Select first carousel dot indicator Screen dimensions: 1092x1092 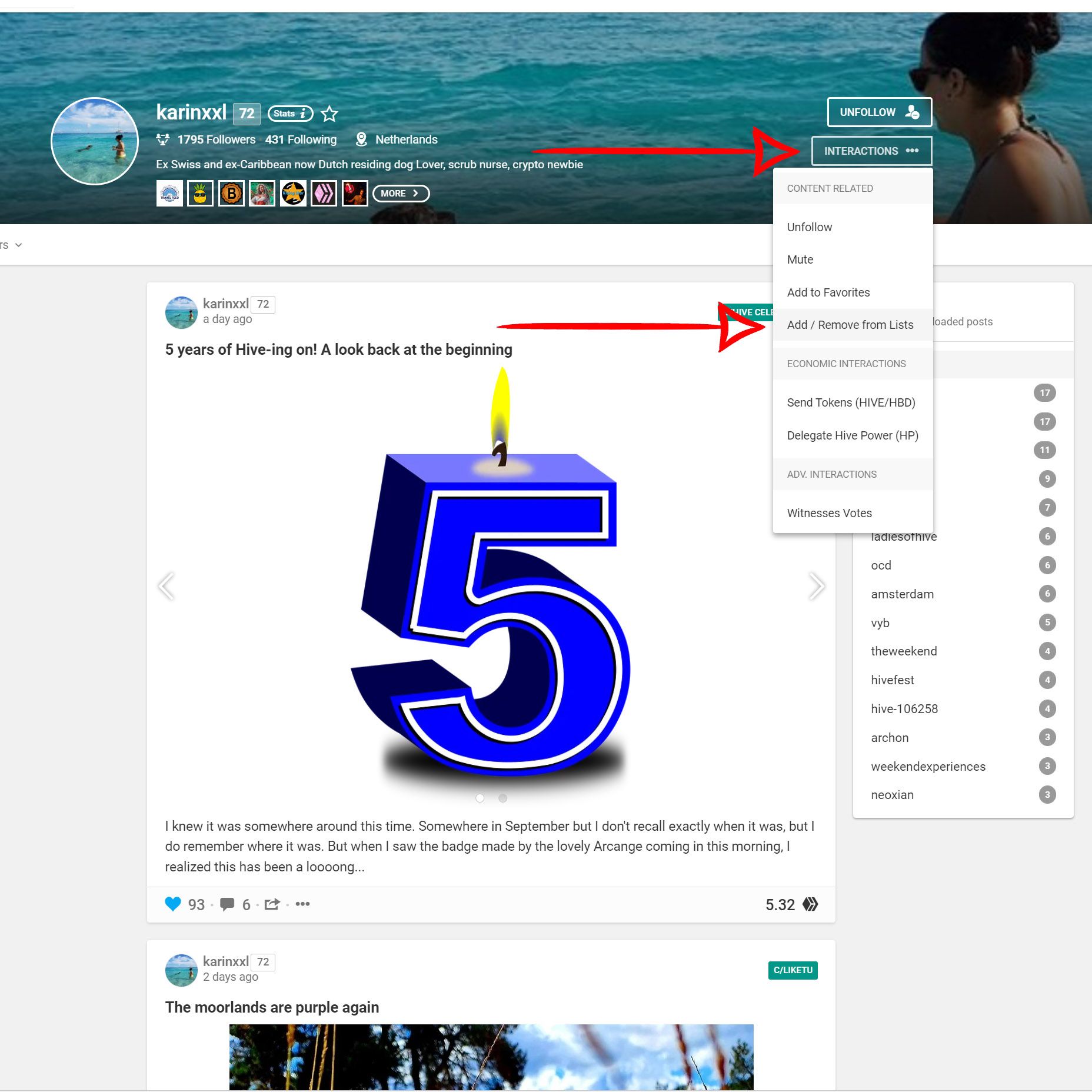point(480,798)
